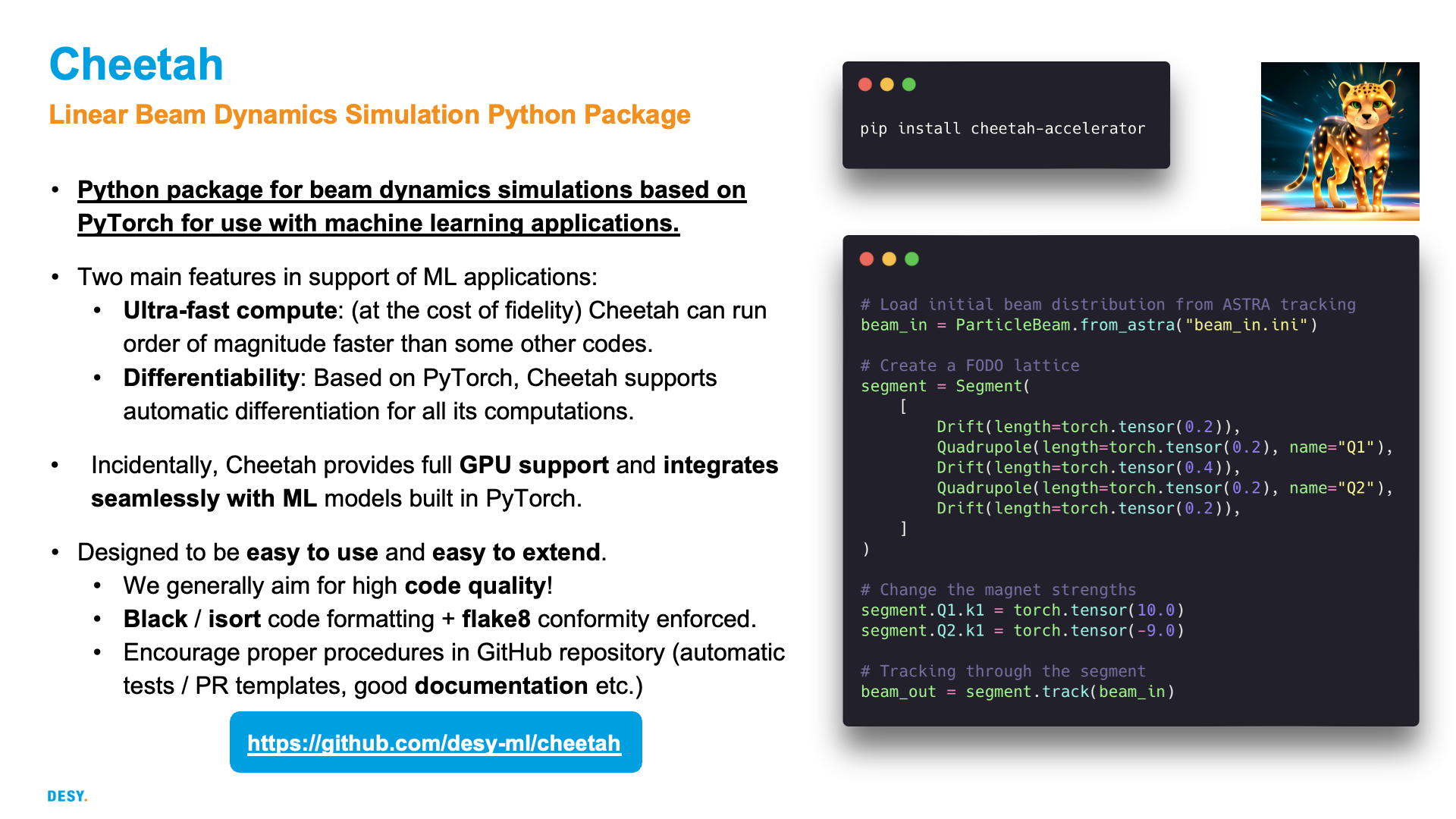1456x819 pixels.
Task: Click the 'Load initial beam distribution' code comment
Action: click(x=1108, y=305)
